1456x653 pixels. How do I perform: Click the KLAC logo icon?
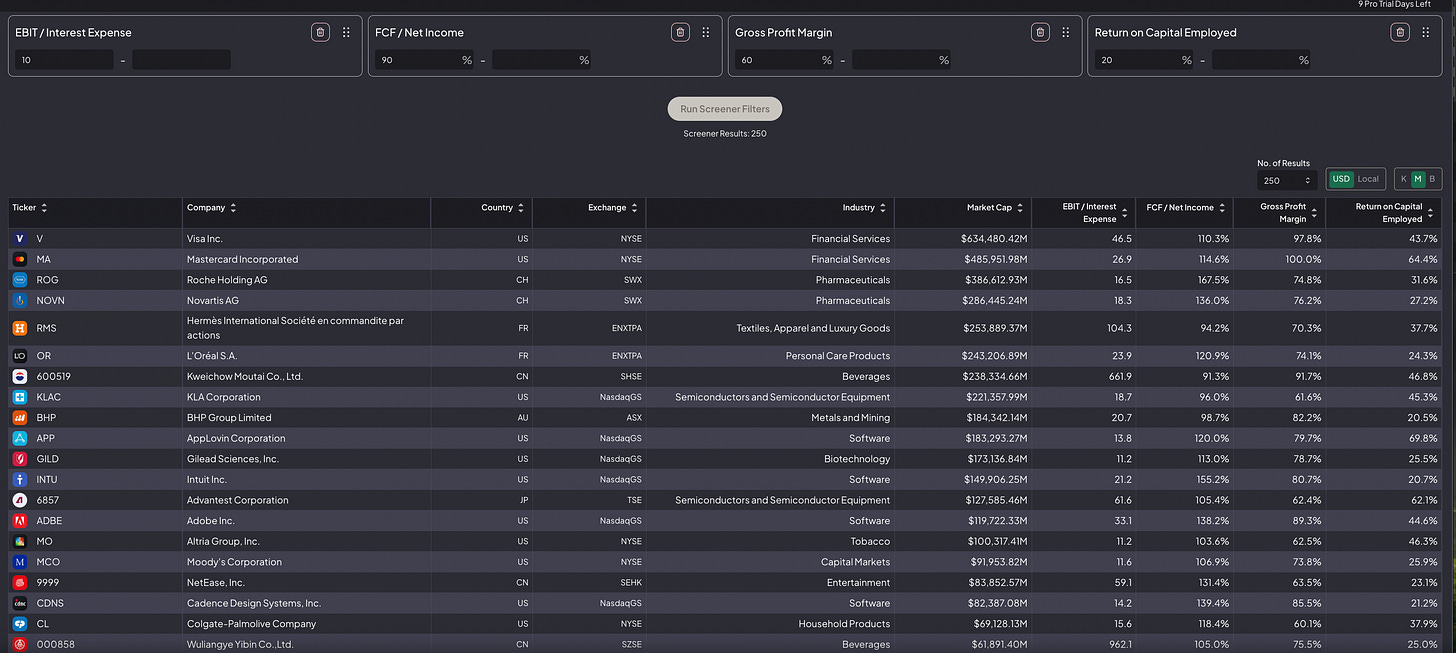pyautogui.click(x=20, y=397)
